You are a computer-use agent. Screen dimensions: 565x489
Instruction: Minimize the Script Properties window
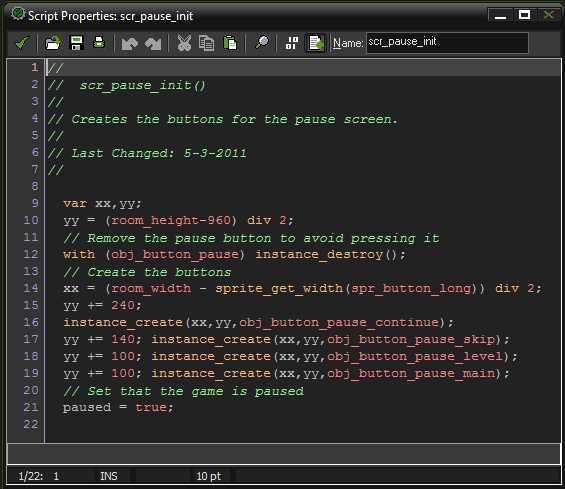point(500,15)
